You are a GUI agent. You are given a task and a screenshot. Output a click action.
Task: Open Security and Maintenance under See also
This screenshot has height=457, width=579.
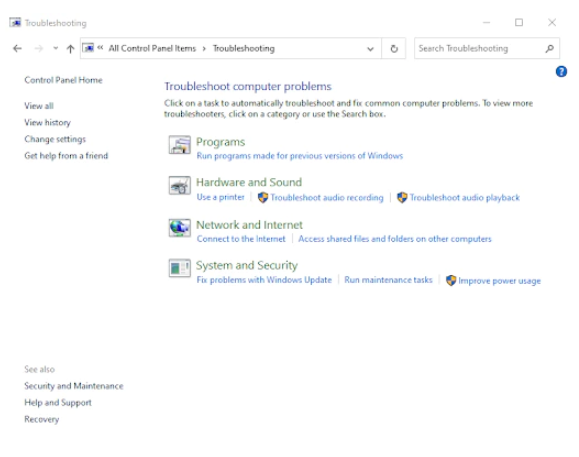[74, 386]
